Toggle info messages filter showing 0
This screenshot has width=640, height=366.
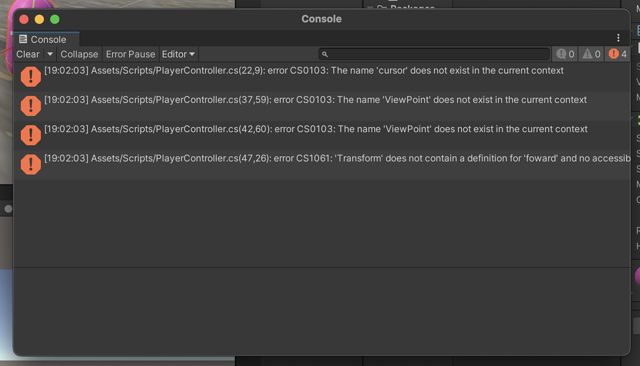click(x=565, y=54)
